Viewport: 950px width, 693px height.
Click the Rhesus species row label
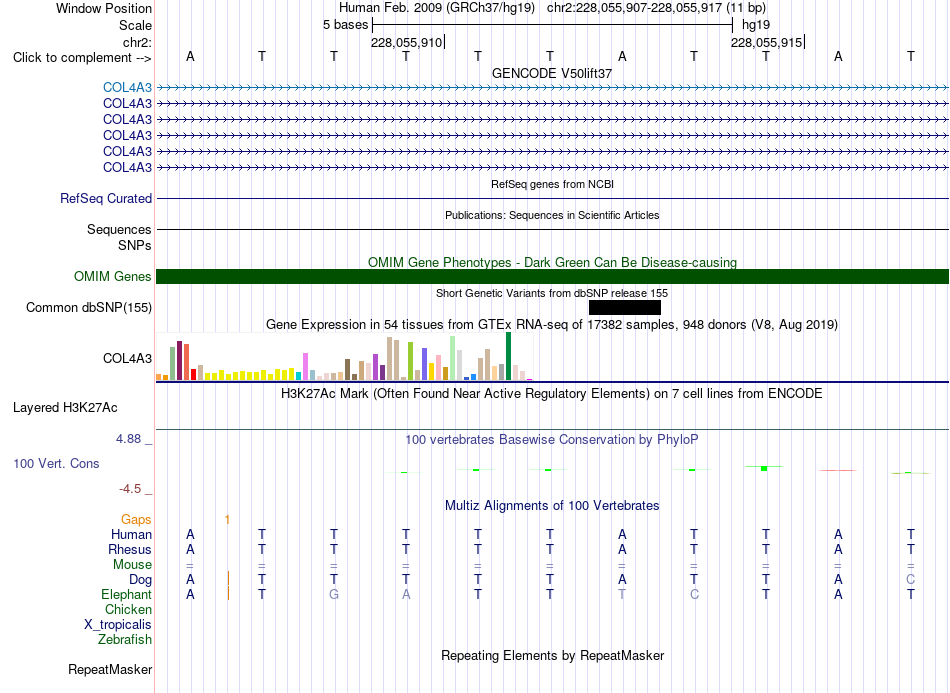pyautogui.click(x=130, y=549)
